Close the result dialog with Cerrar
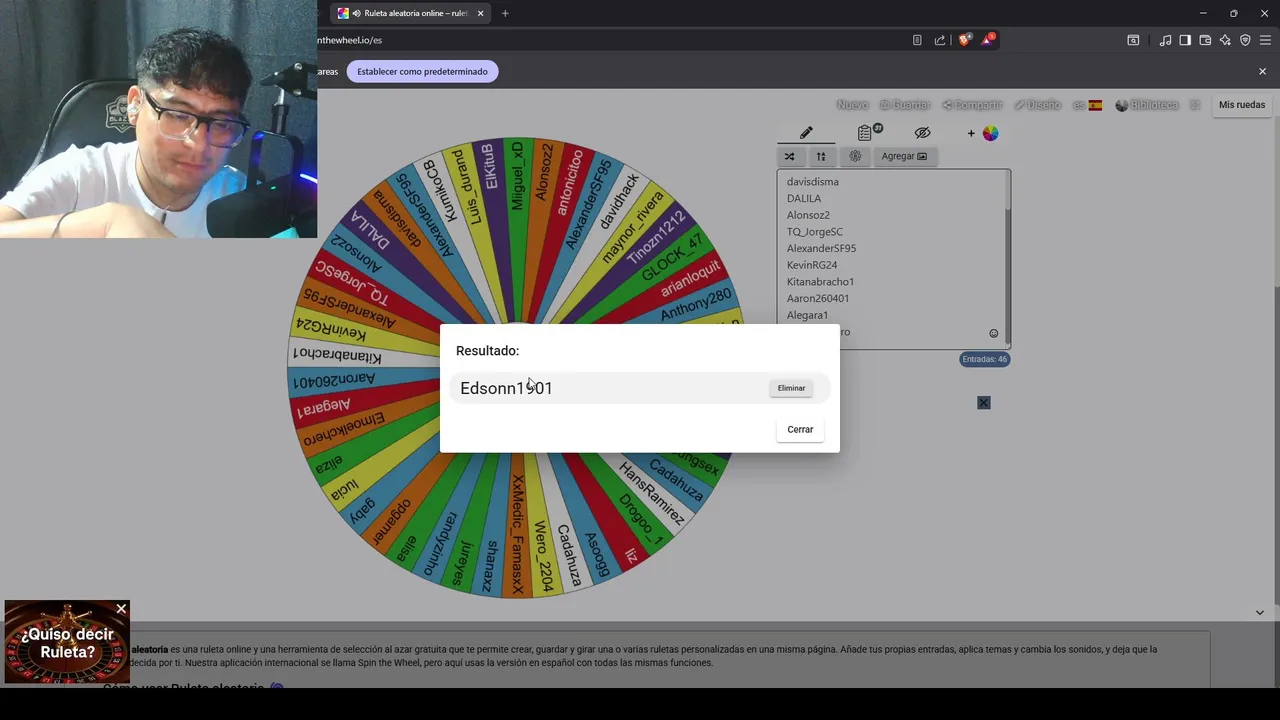Screen dimensions: 1280x720 [800, 429]
